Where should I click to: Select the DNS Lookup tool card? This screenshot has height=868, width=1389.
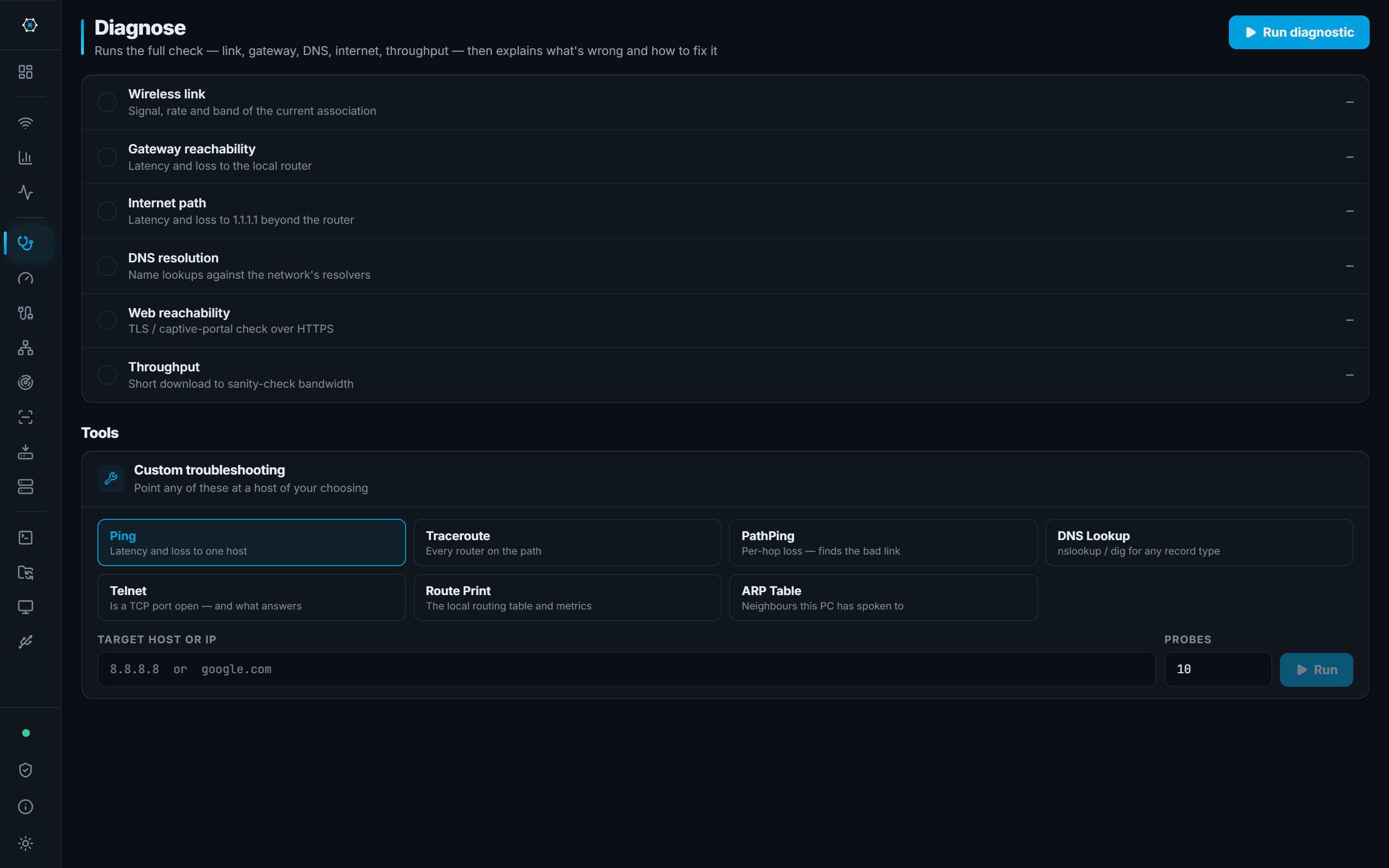coord(1199,542)
